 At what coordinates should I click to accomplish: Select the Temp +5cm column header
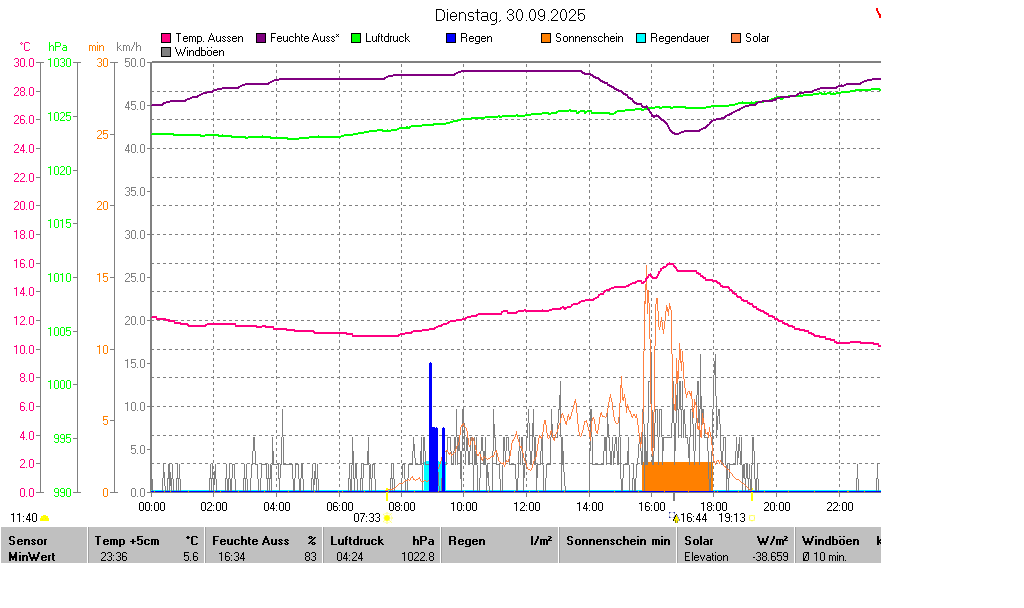pyautogui.click(x=127, y=541)
